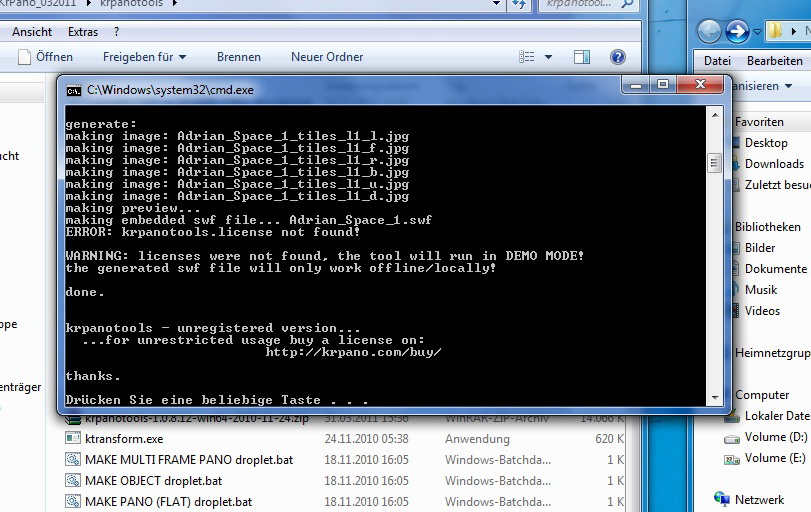
Task: Go back in the right Explorer window
Action: click(709, 31)
